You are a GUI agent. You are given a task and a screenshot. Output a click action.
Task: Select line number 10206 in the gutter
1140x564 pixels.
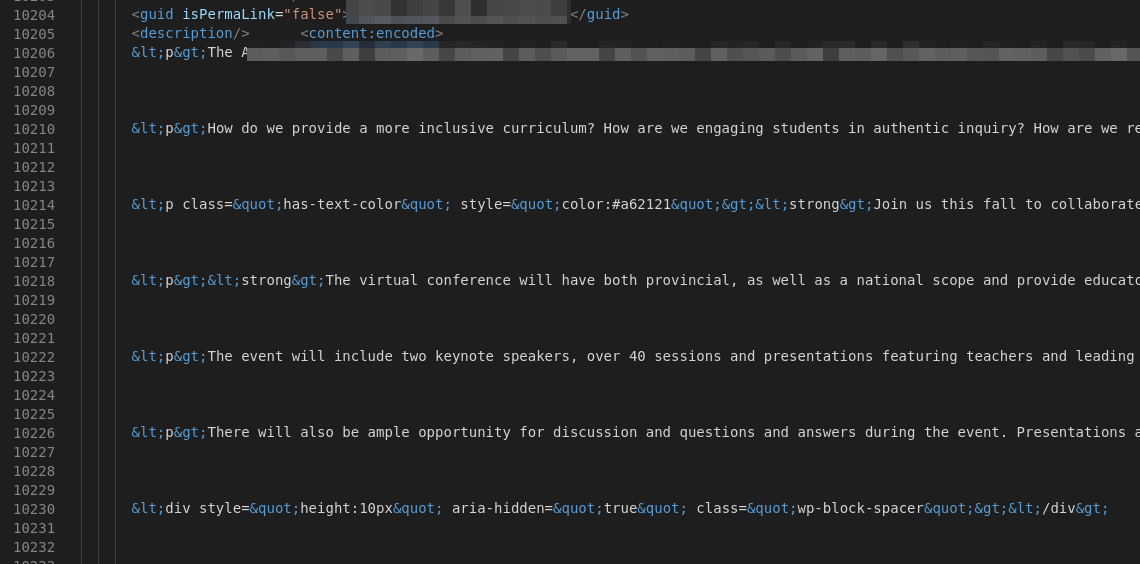(33, 52)
